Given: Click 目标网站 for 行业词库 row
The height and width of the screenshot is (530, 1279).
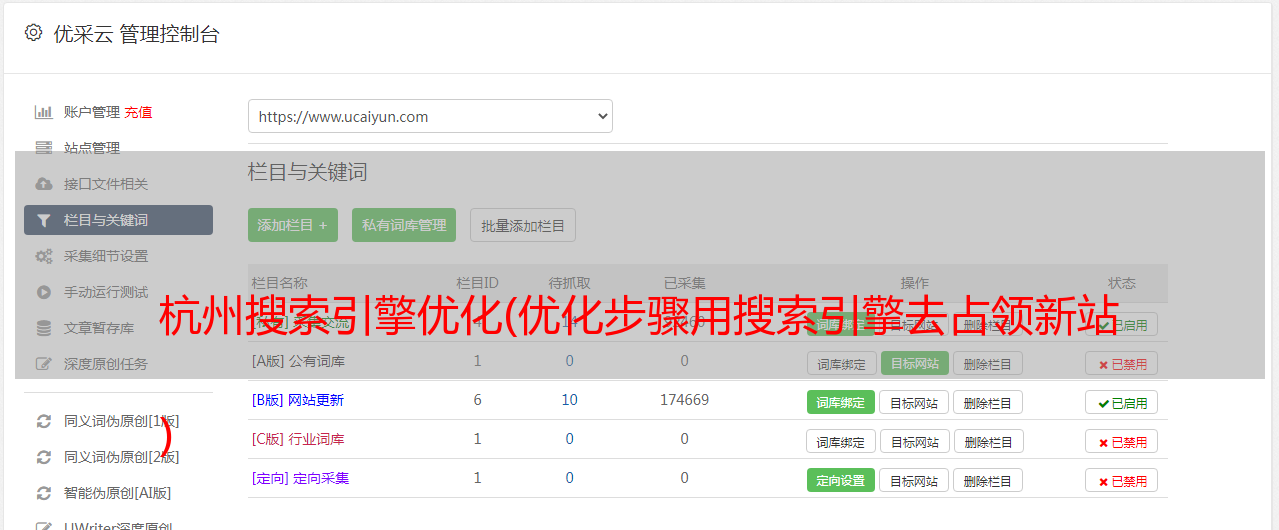Looking at the screenshot, I should click(914, 441).
